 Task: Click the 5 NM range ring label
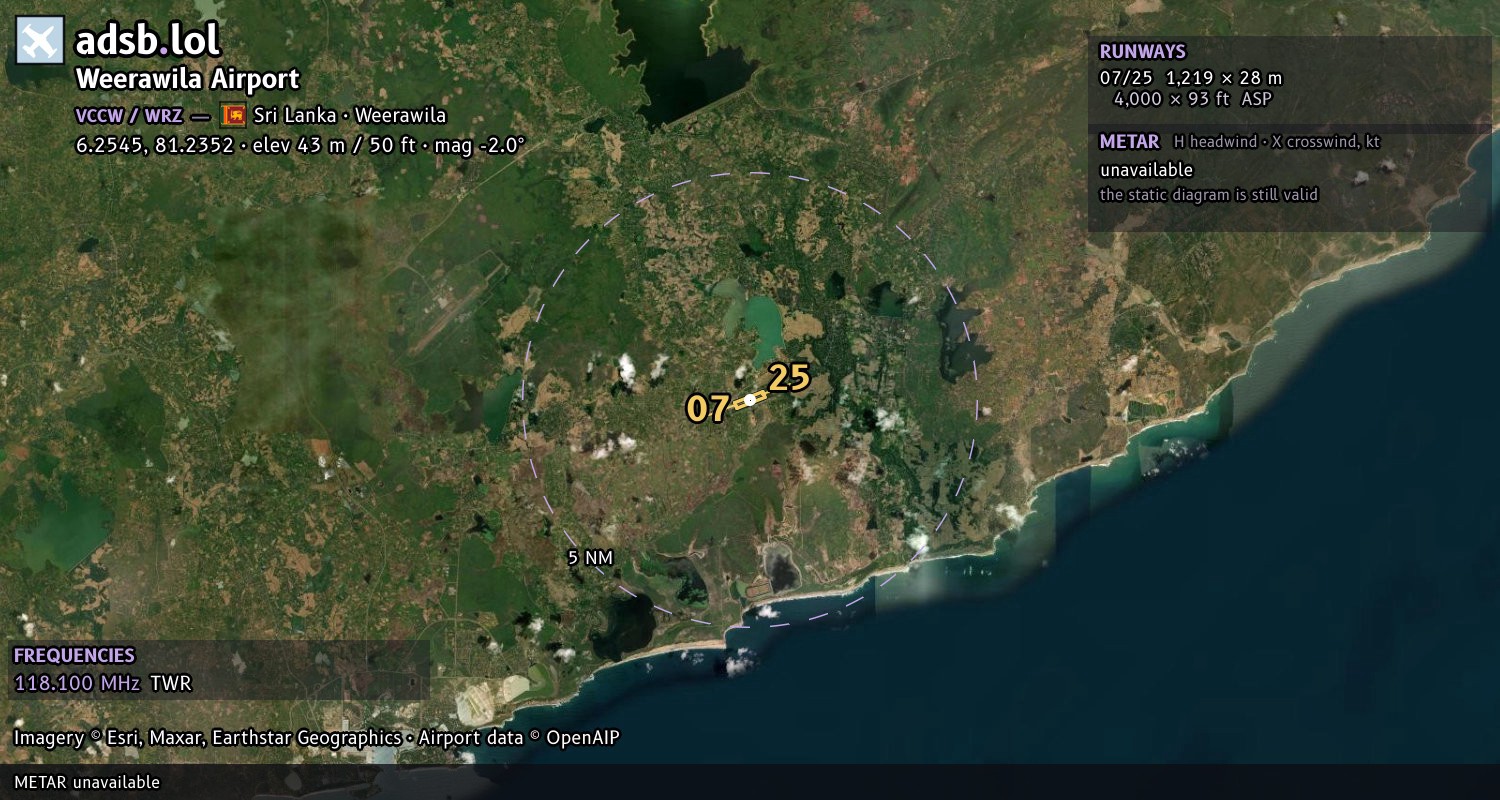tap(590, 558)
